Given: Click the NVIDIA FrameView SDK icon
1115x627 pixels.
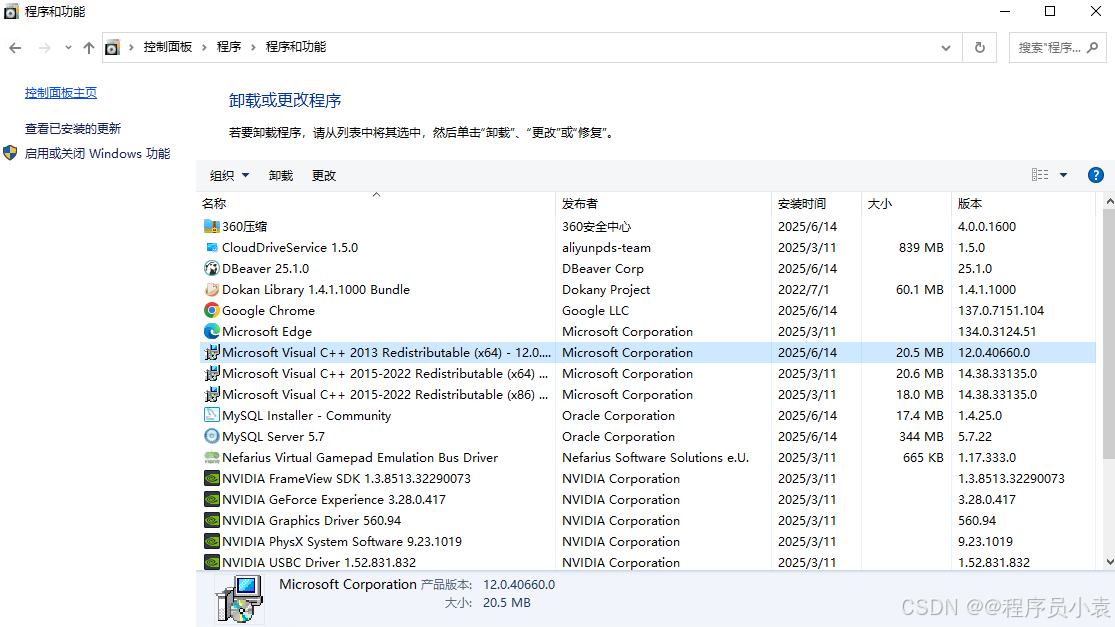Looking at the screenshot, I should click(x=211, y=478).
